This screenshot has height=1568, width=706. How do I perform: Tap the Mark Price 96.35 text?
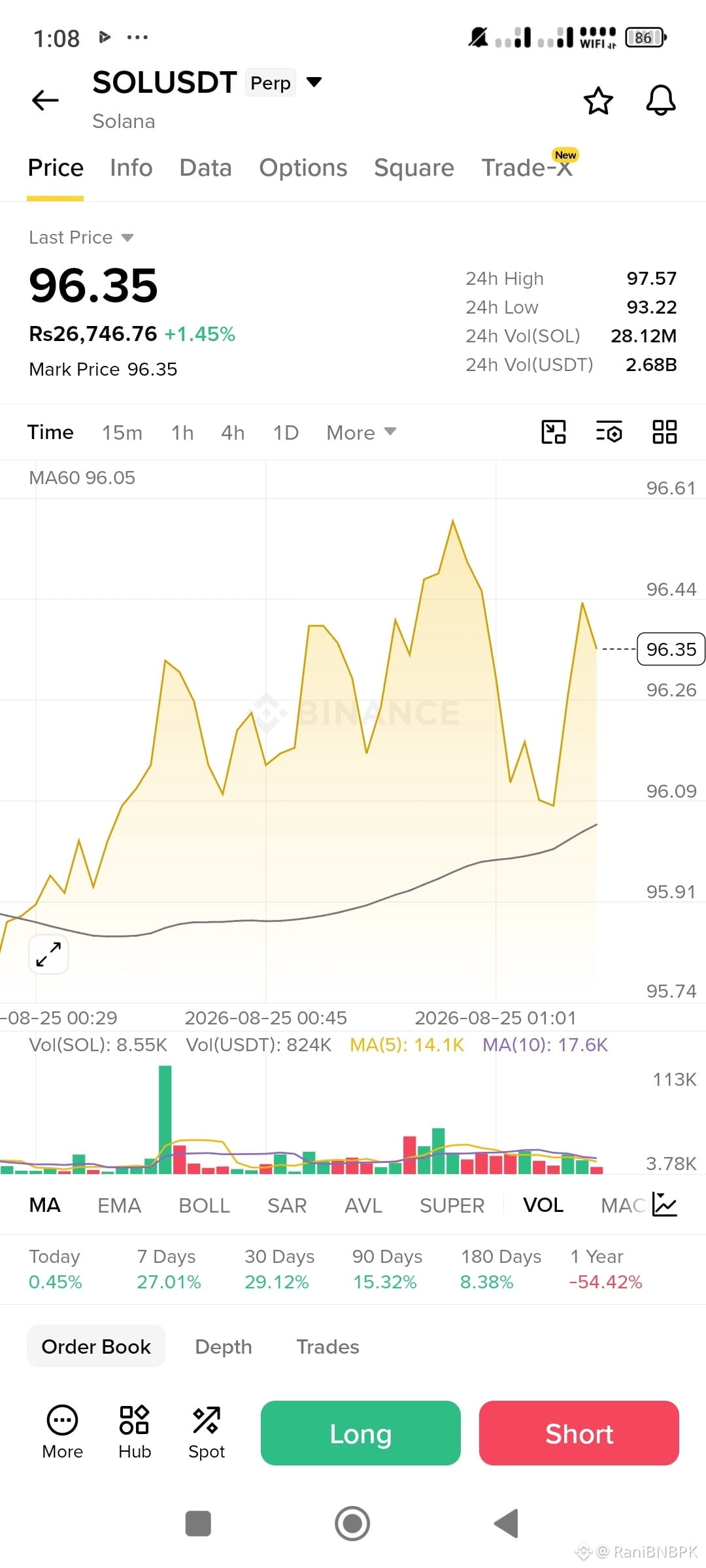point(103,369)
